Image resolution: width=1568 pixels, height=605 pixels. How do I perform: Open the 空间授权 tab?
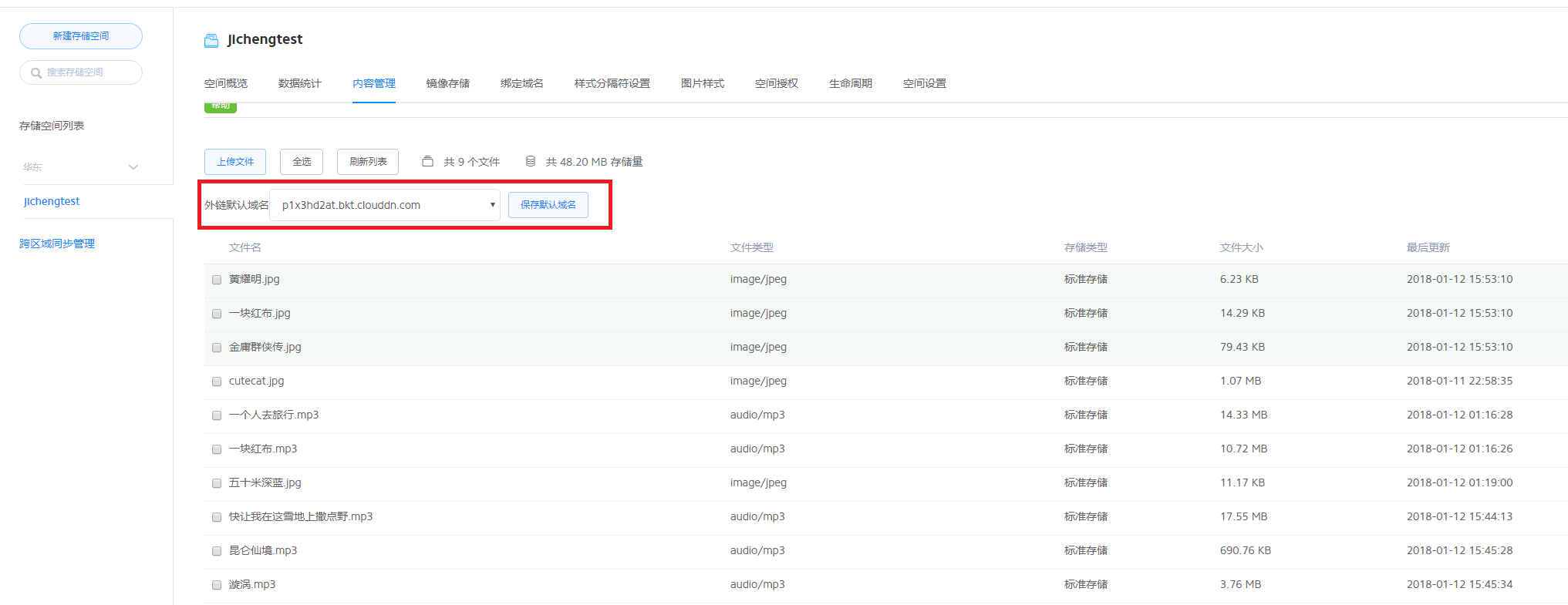click(777, 83)
